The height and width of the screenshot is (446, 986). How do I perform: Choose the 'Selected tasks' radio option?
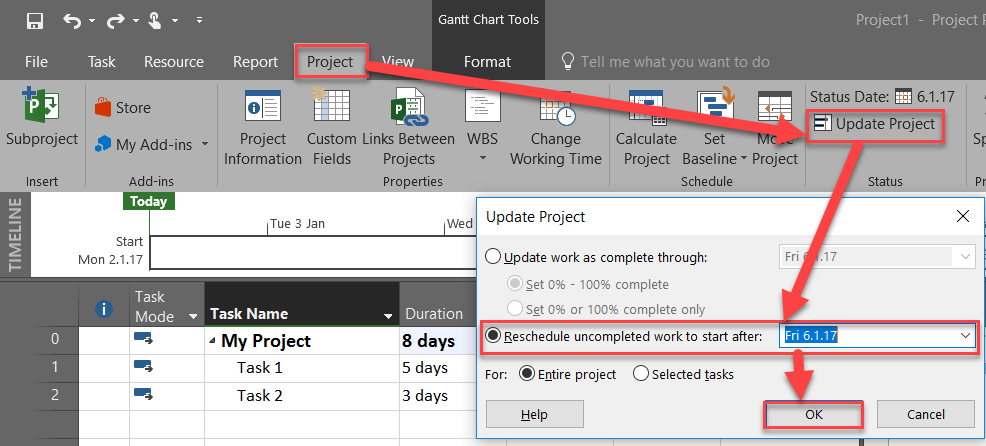[x=639, y=375]
